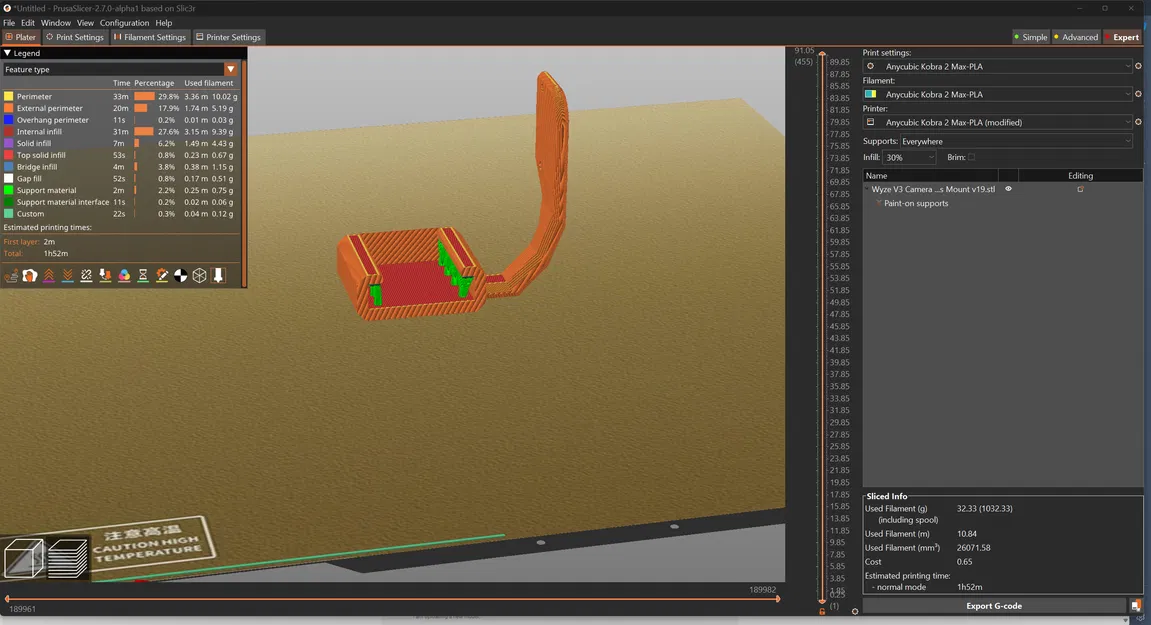Click the External perimeter orange color swatch
Viewport: 1151px width, 625px height.
point(9,108)
